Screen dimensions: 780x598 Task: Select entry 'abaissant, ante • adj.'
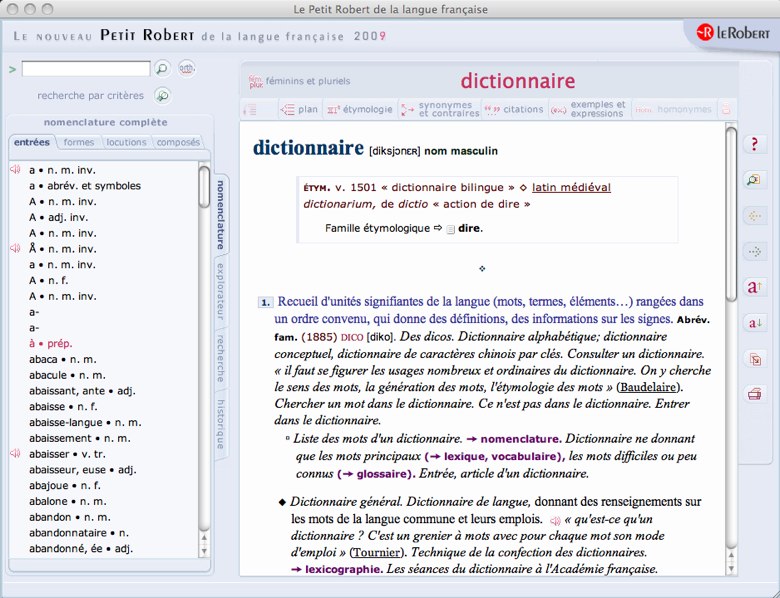pos(82,391)
